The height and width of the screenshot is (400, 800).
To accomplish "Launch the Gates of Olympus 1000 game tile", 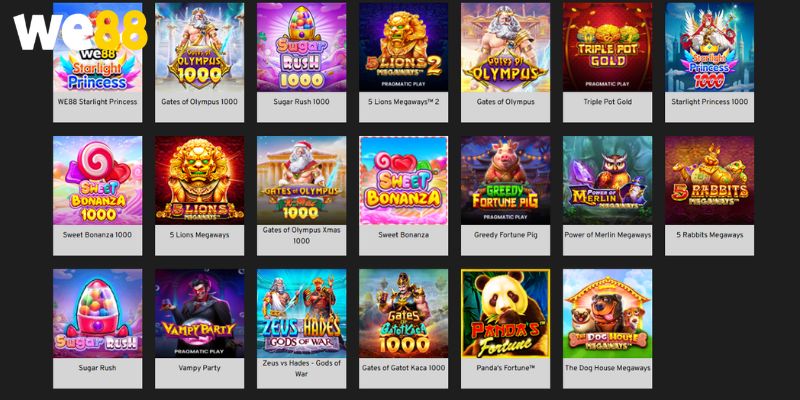I will 199,47.
